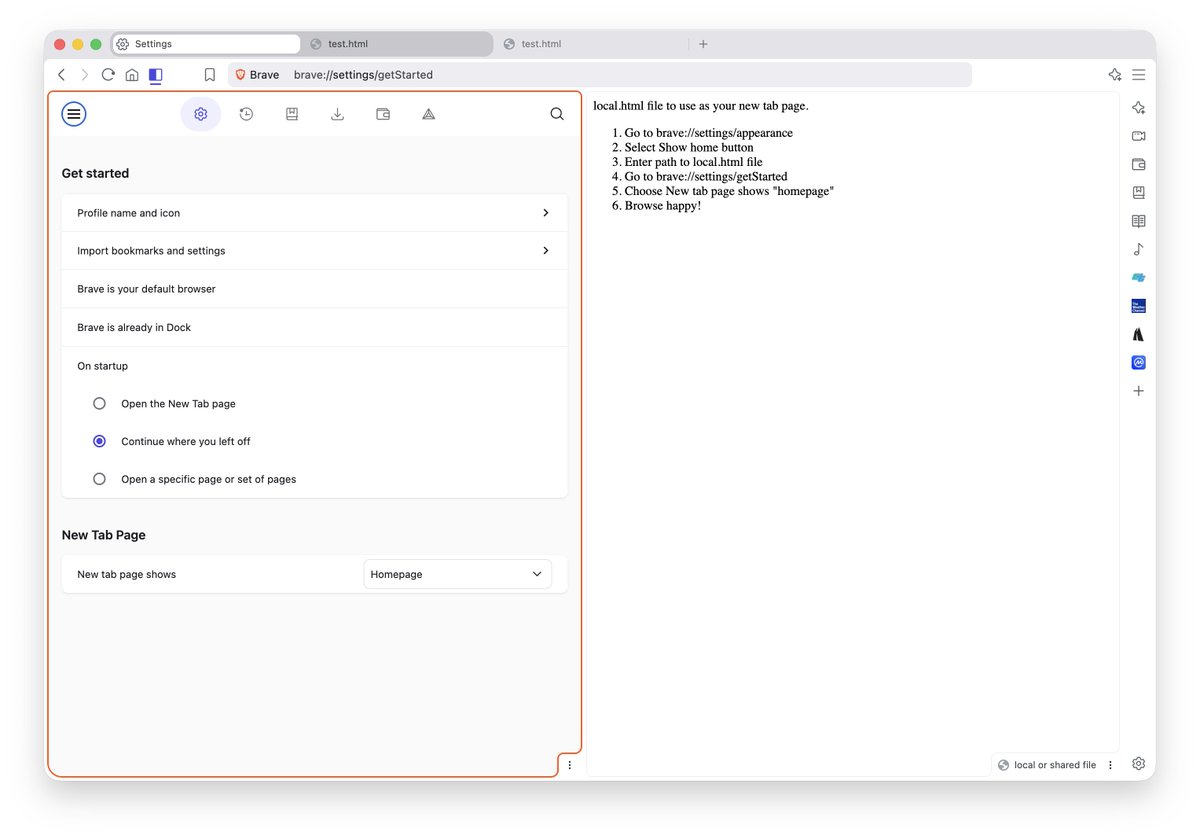Viewport: 1200px width, 839px height.
Task: Click the Get started heading
Action: click(x=95, y=173)
